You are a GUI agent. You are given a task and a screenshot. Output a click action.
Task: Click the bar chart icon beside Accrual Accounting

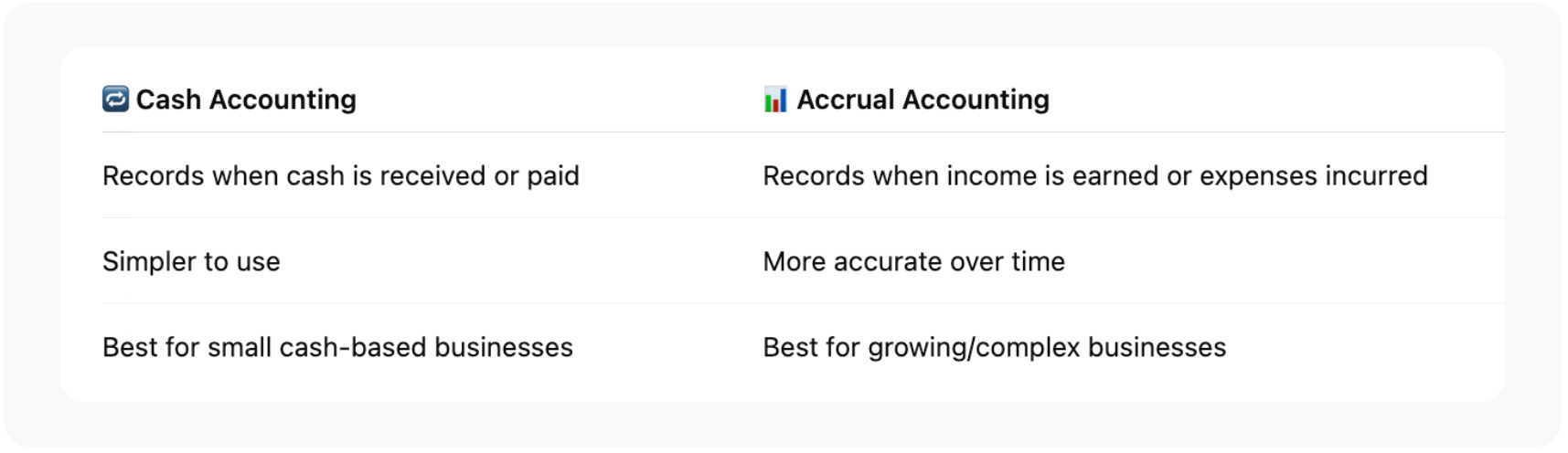pyautogui.click(x=774, y=100)
